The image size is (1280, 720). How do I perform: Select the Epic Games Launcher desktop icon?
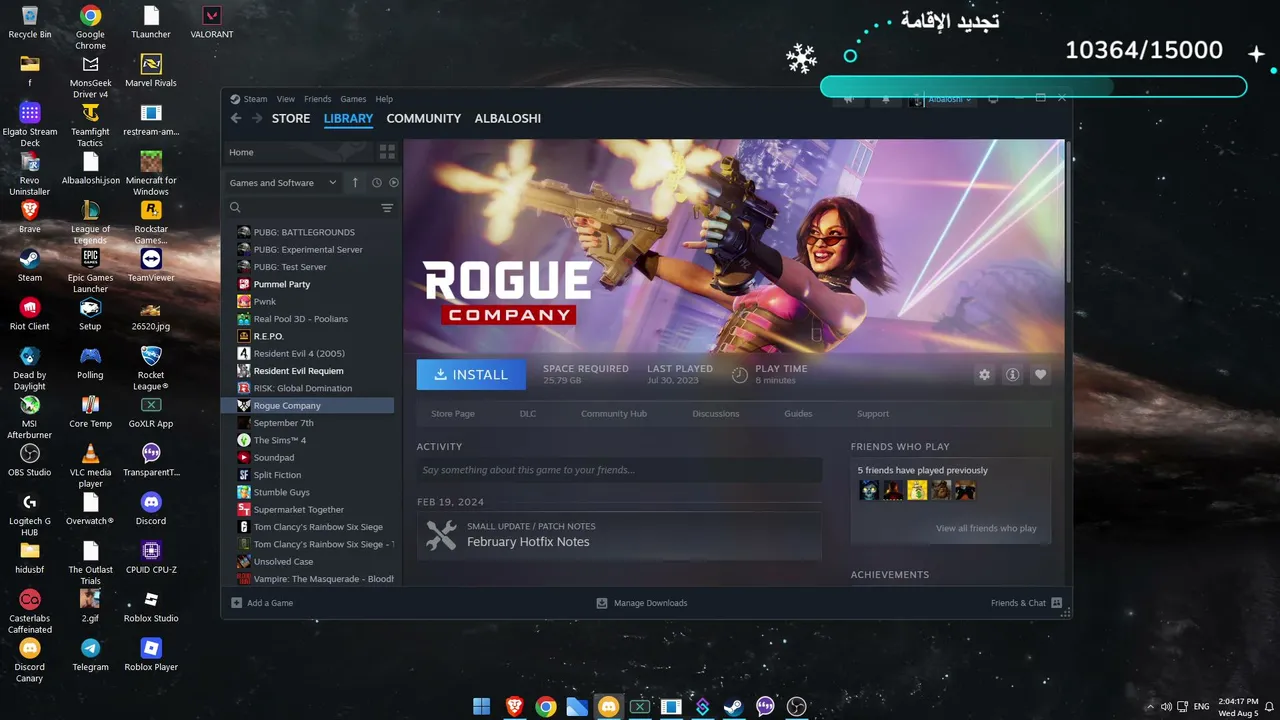pos(90,271)
